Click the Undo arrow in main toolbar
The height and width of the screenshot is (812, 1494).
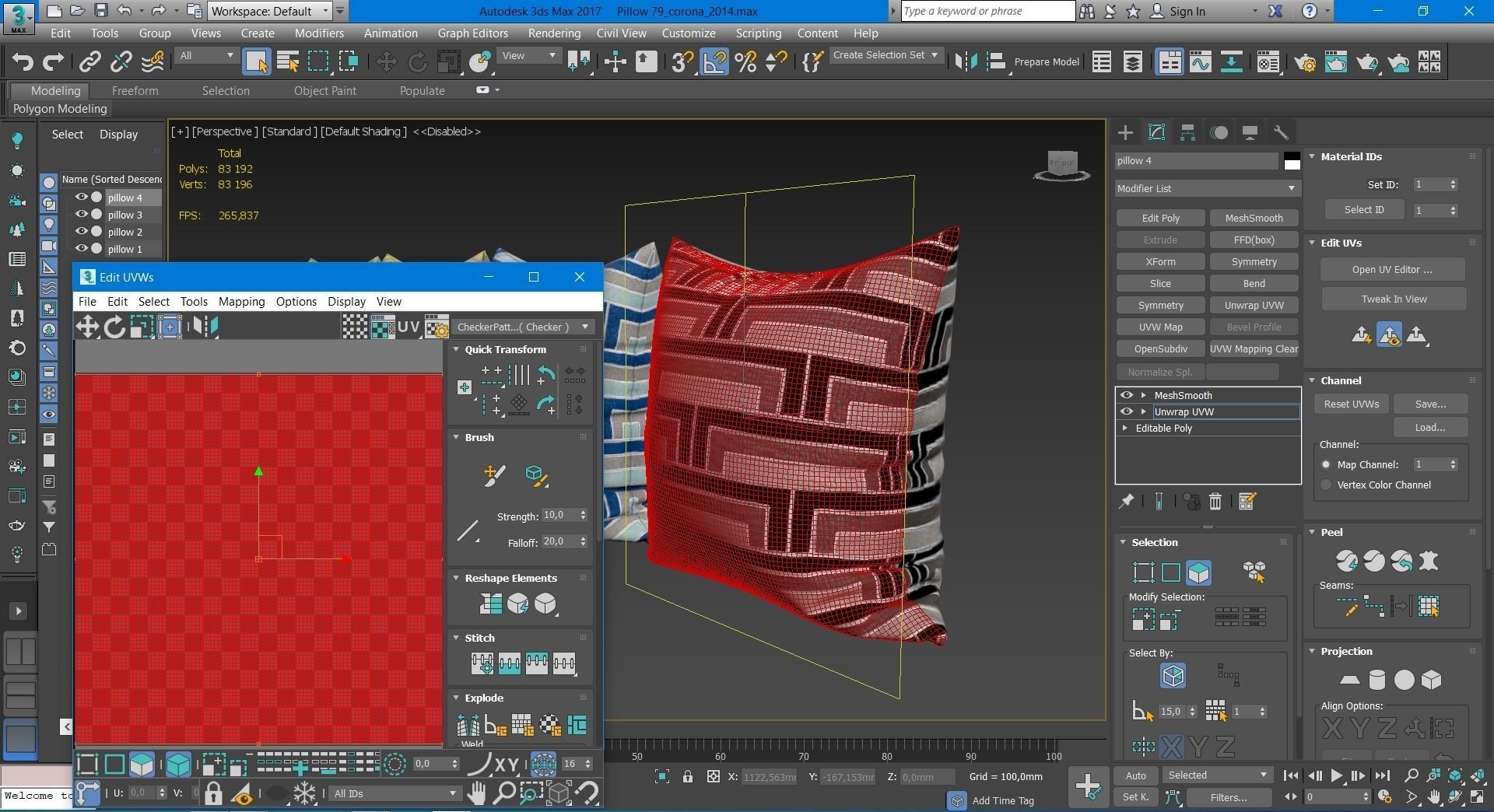23,61
